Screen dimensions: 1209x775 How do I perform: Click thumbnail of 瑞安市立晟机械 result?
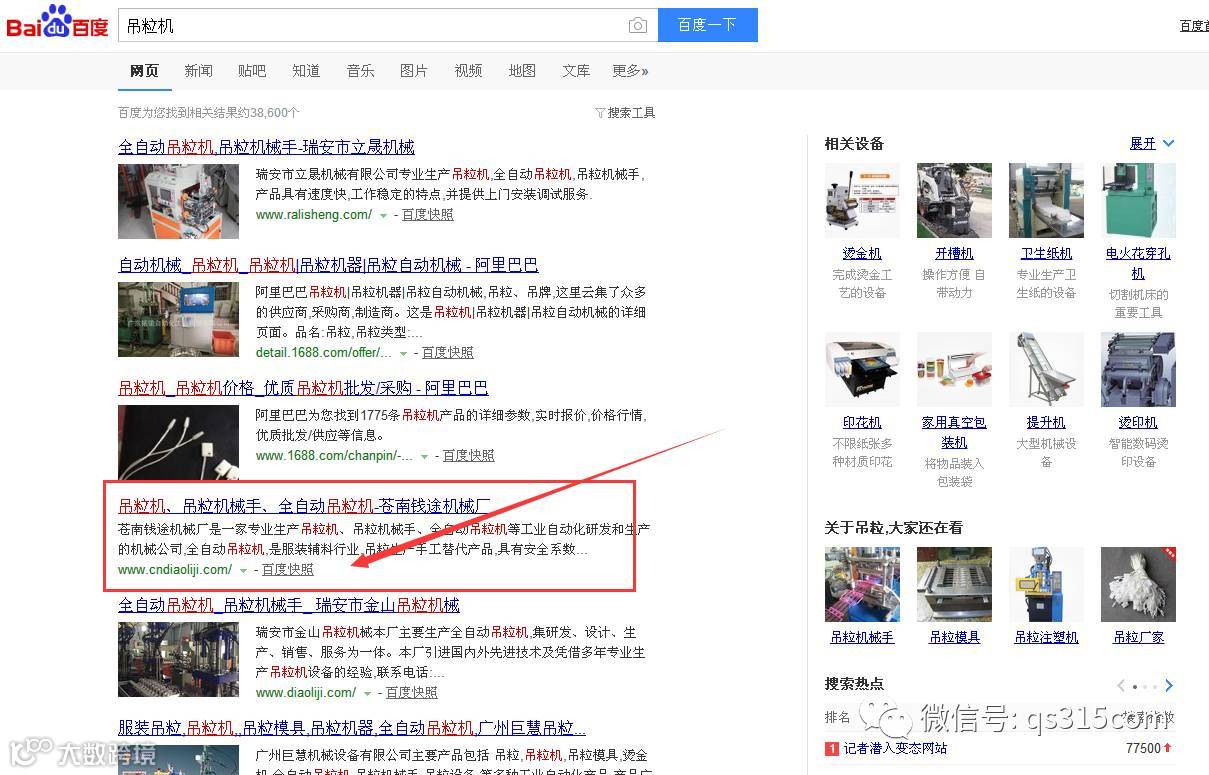pyautogui.click(x=178, y=201)
